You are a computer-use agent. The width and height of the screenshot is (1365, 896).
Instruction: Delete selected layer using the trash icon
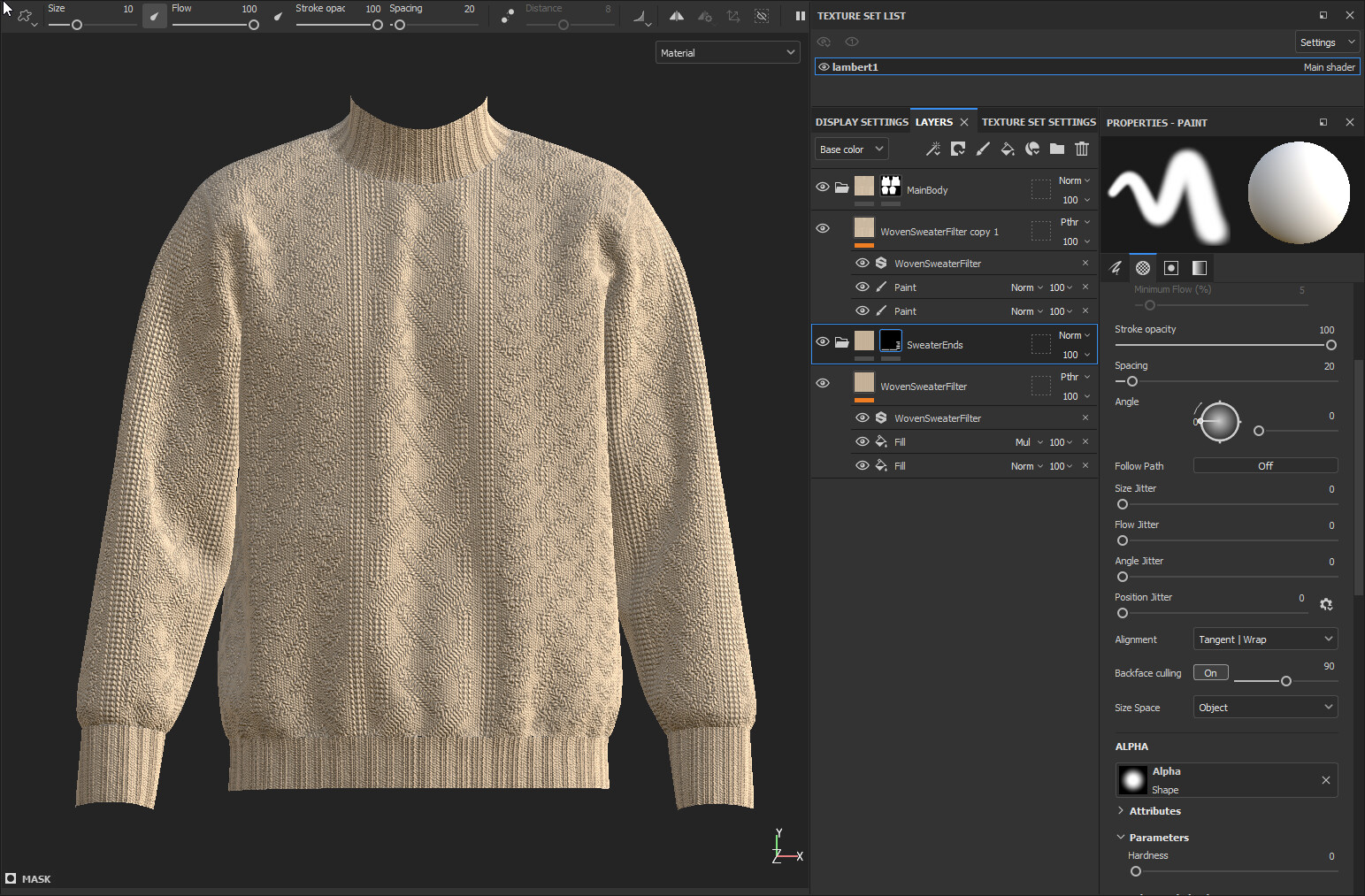(1082, 149)
